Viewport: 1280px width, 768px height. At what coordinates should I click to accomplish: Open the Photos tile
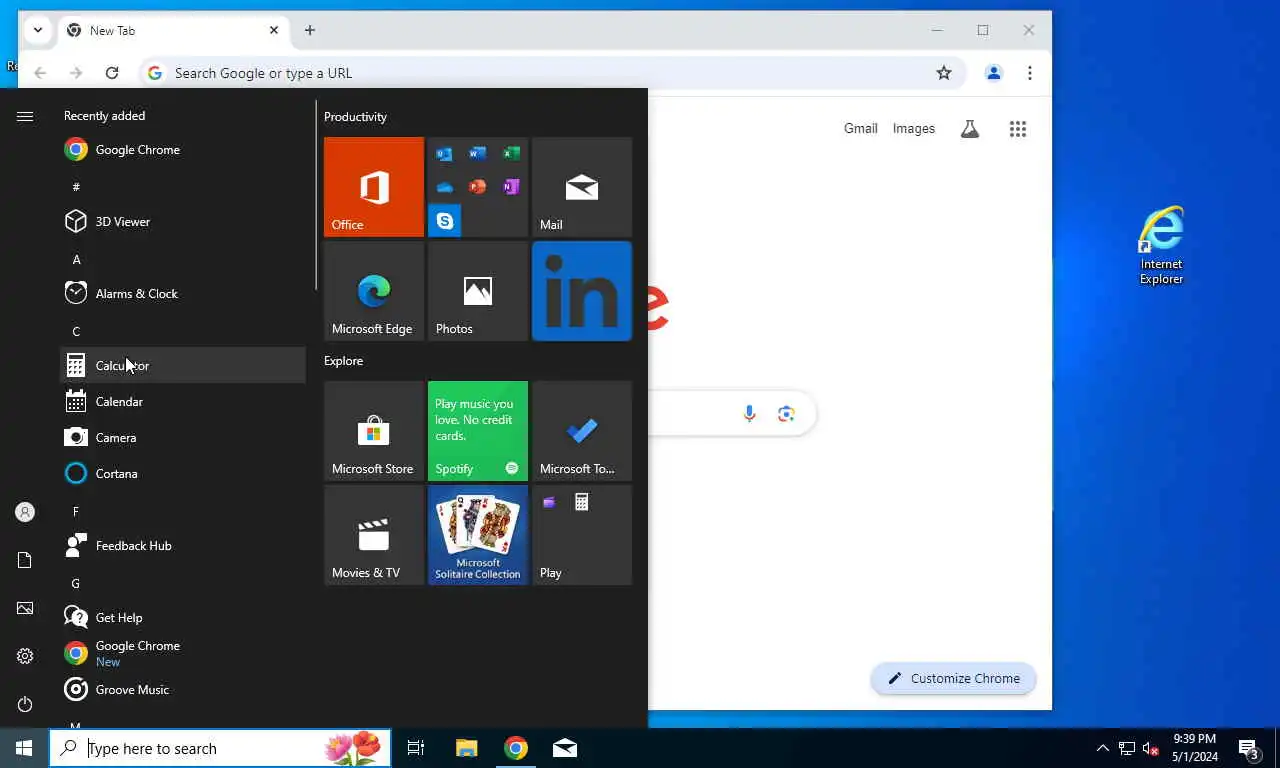(478, 291)
